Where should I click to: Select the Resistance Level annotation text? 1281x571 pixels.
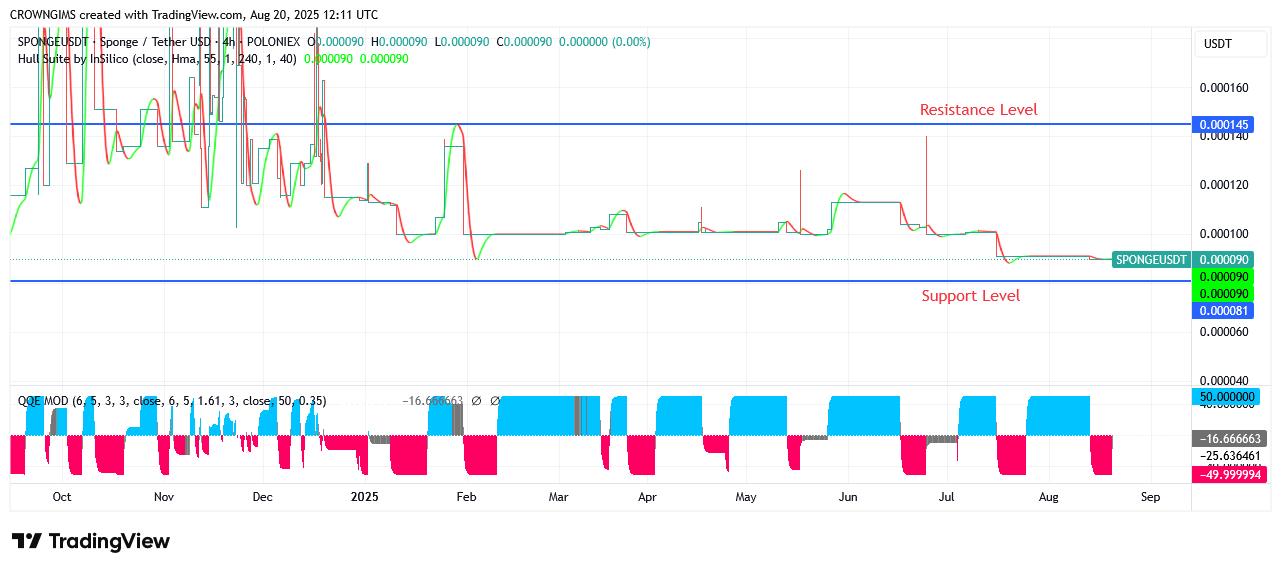click(x=979, y=110)
